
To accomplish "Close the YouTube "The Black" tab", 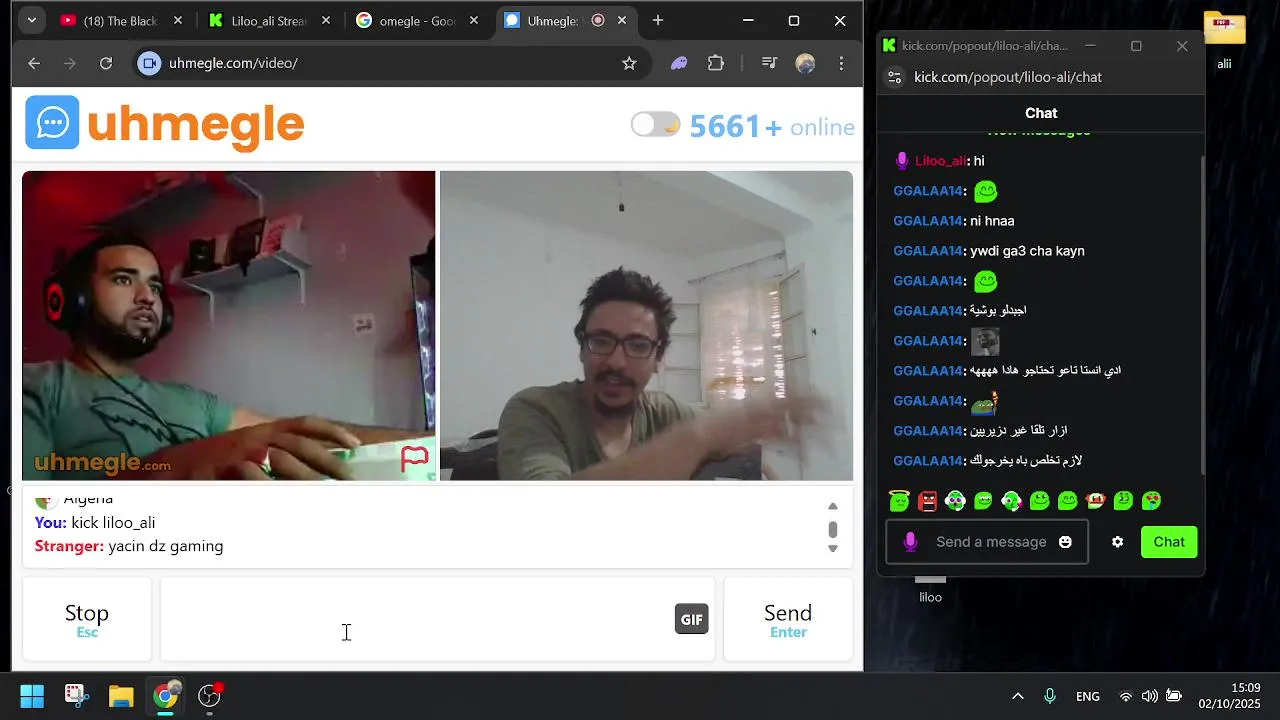I will 178,21.
